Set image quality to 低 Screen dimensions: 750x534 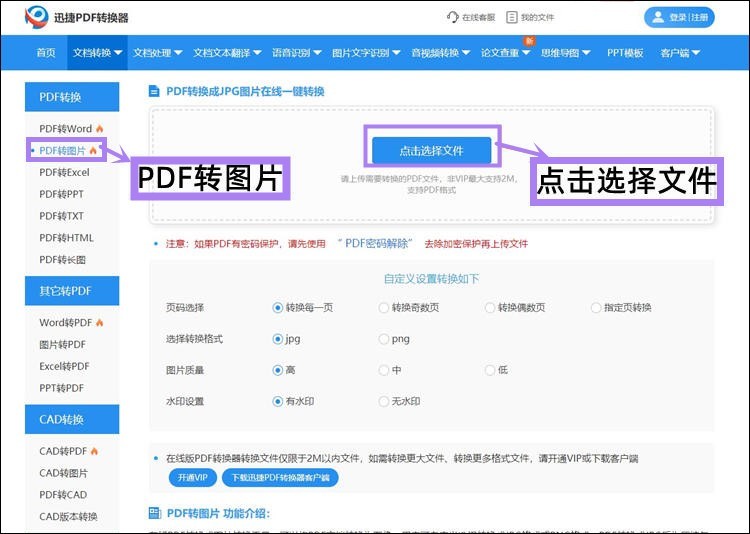pos(490,370)
